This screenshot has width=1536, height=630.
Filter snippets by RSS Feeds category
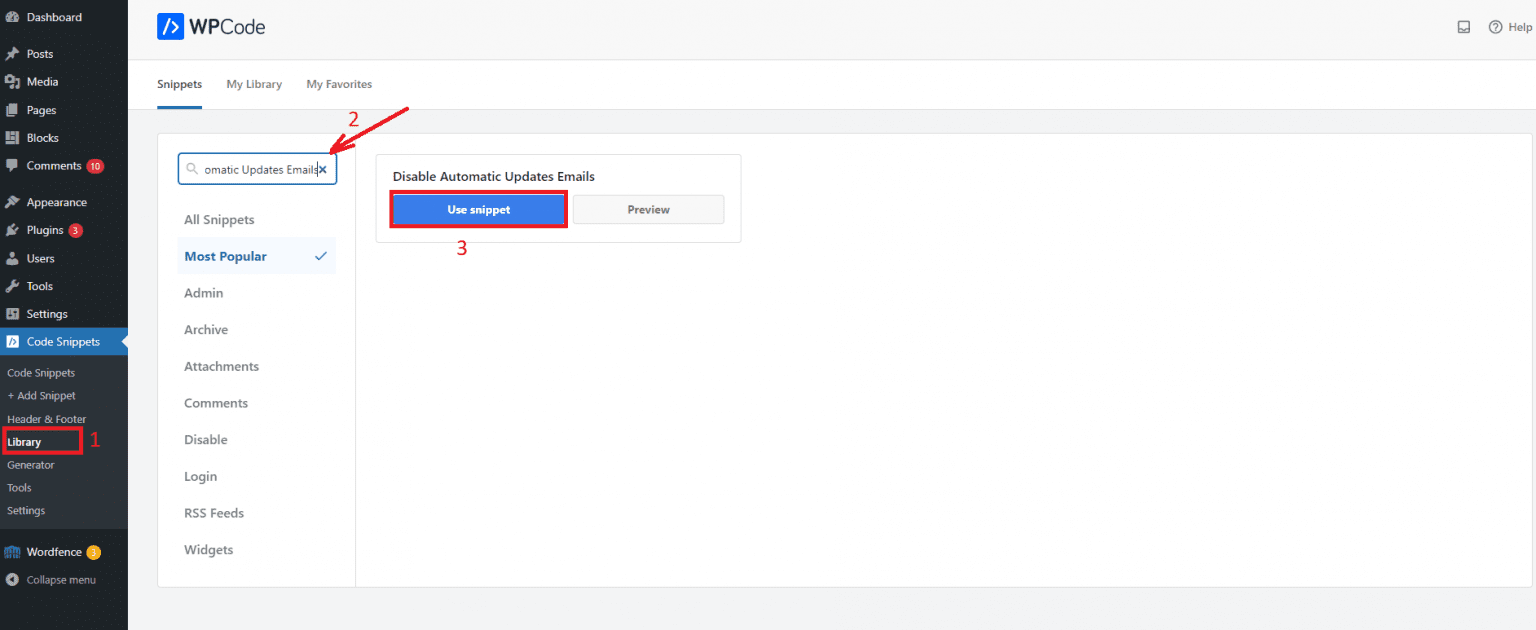pos(214,513)
